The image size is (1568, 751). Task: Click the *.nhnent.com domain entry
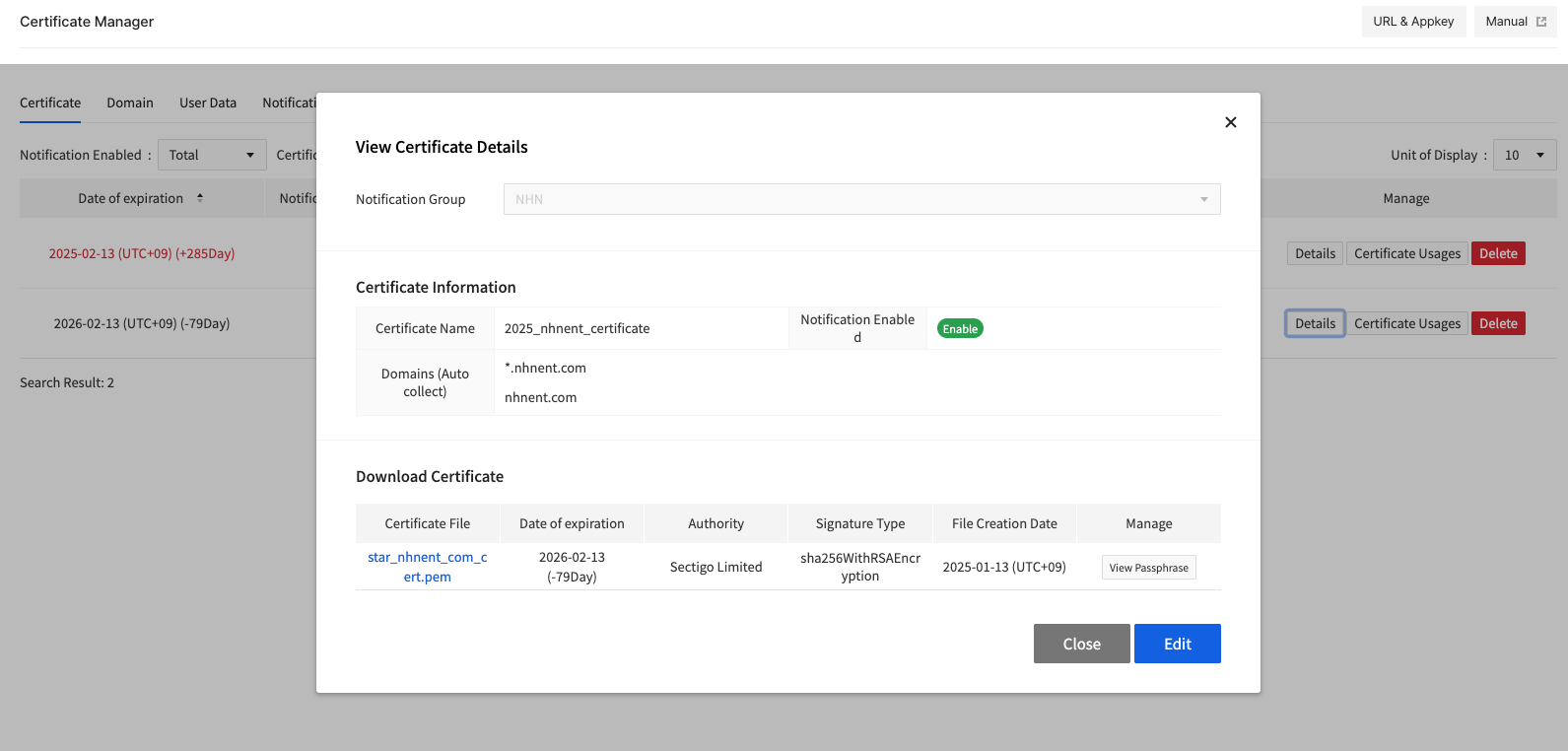tap(545, 368)
